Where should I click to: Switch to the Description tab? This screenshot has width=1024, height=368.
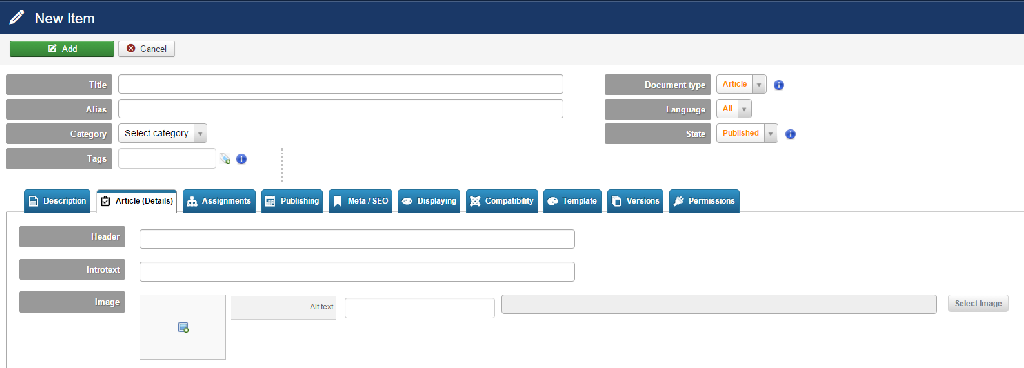coord(57,201)
